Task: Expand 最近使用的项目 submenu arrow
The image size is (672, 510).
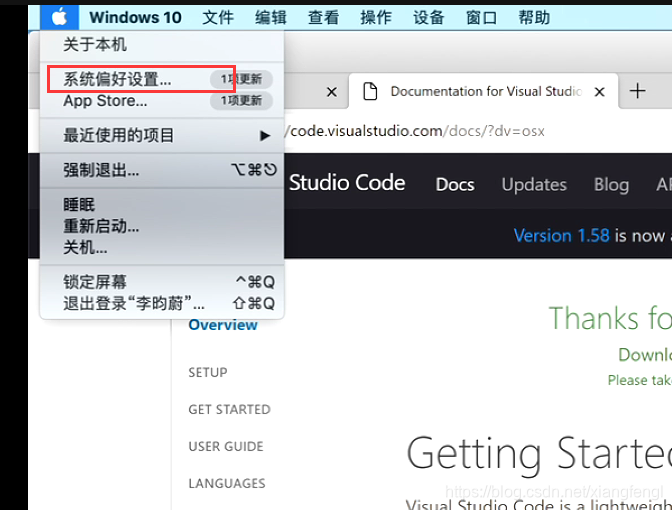Action: tap(265, 136)
